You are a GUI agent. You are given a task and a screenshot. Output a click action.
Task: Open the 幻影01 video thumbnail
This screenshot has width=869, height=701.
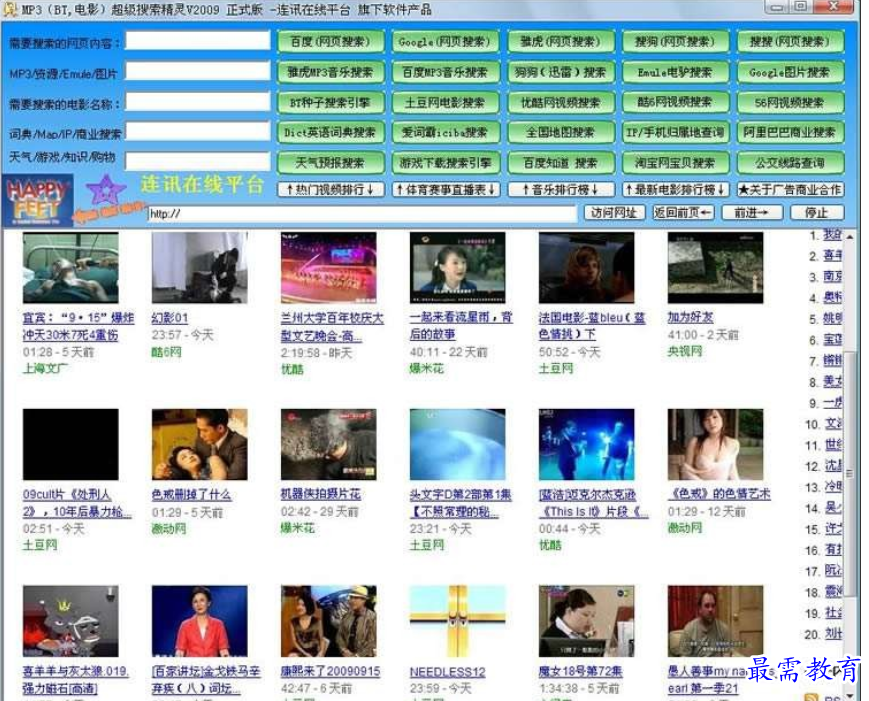pyautogui.click(x=200, y=268)
